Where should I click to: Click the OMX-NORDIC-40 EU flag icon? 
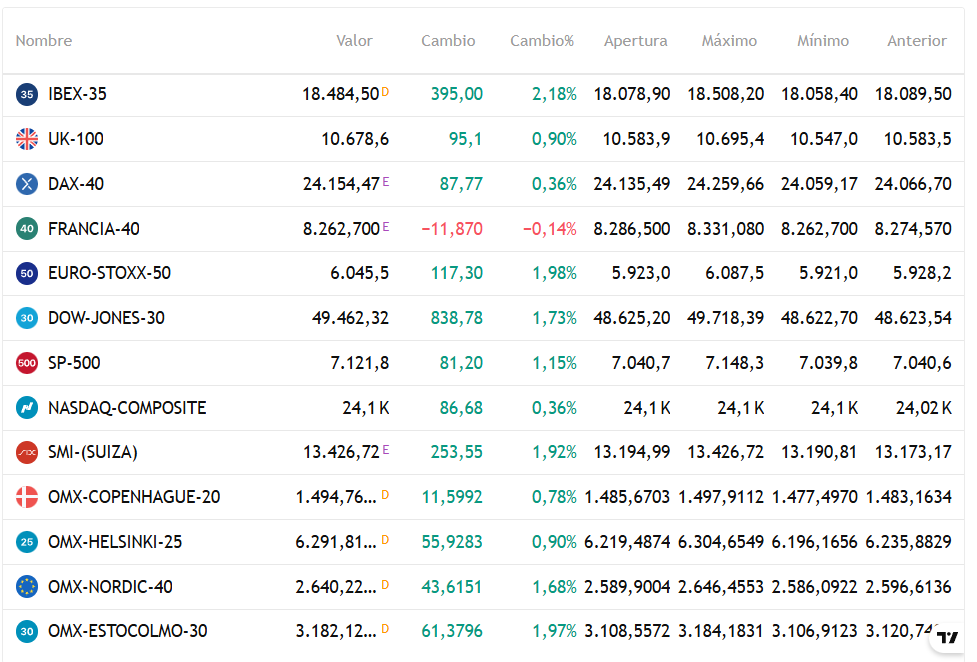click(27, 587)
